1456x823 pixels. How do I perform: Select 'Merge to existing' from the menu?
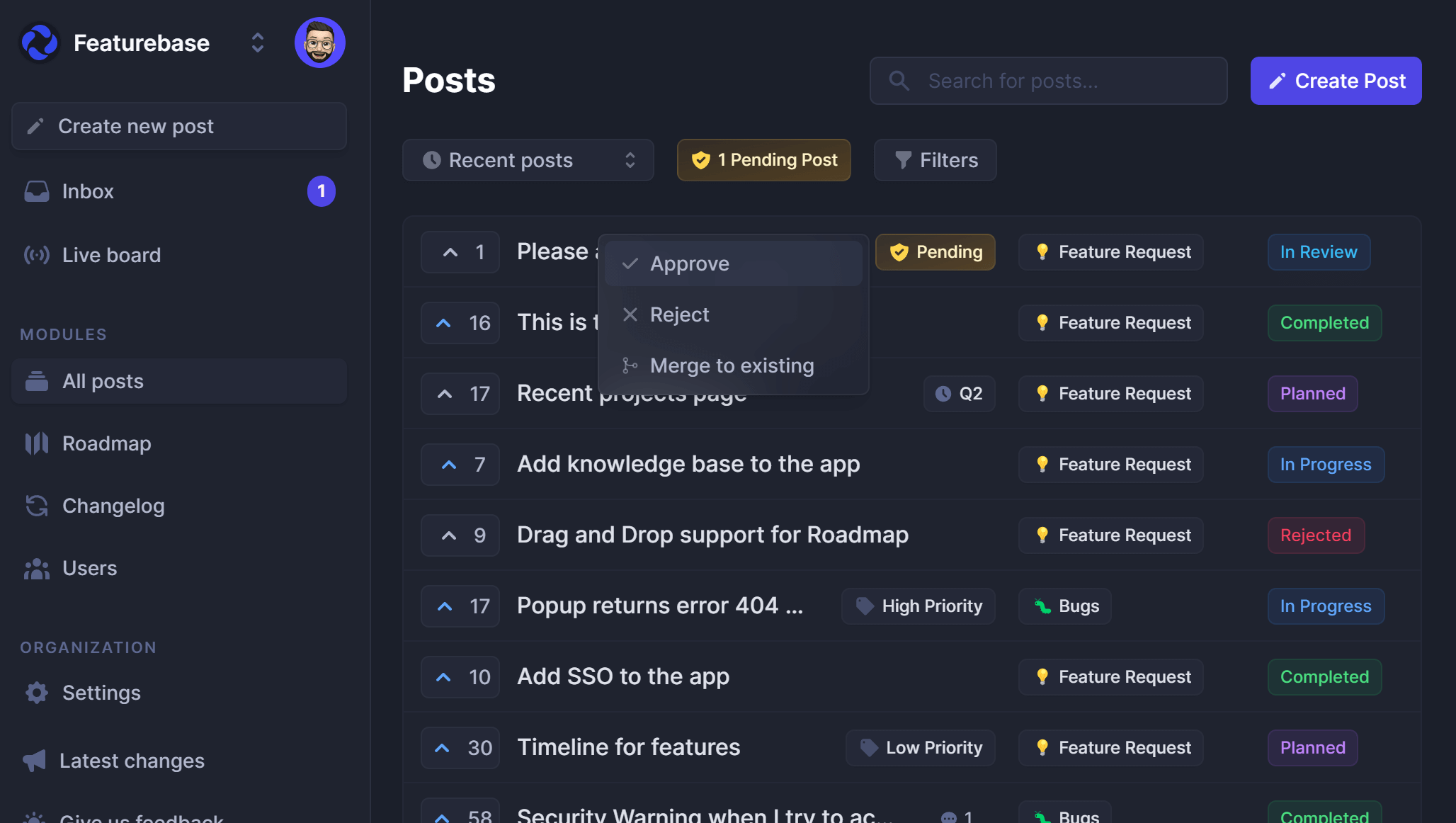[732, 365]
